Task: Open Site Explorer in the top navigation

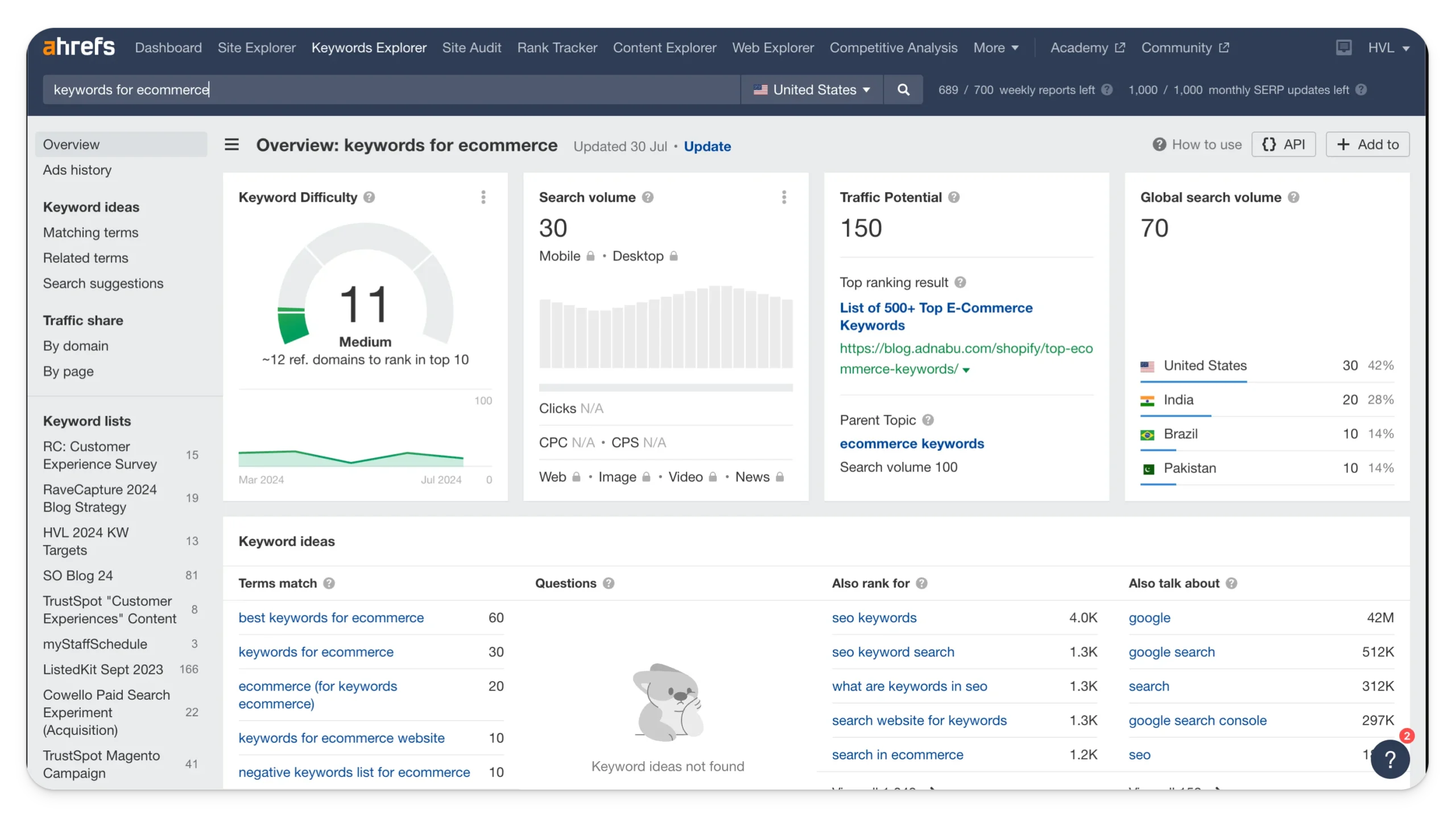Action: click(257, 48)
